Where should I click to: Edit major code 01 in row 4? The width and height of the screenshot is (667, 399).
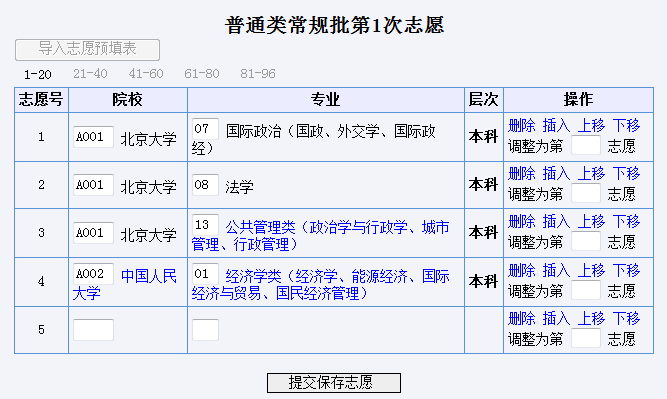pos(205,274)
